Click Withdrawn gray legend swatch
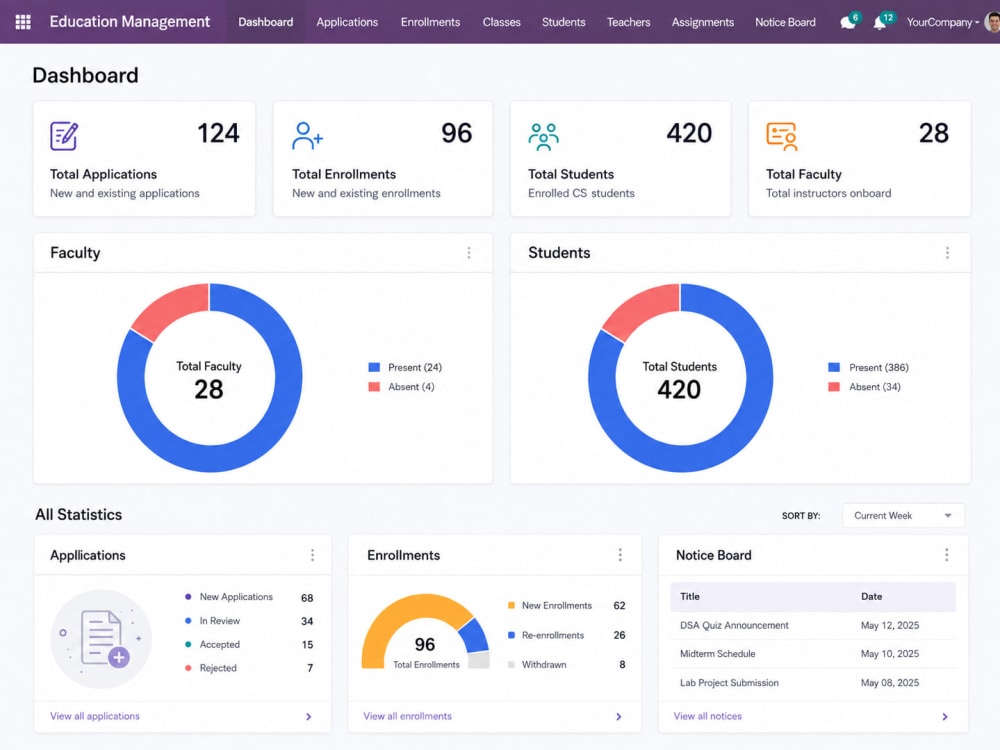 [x=511, y=665]
